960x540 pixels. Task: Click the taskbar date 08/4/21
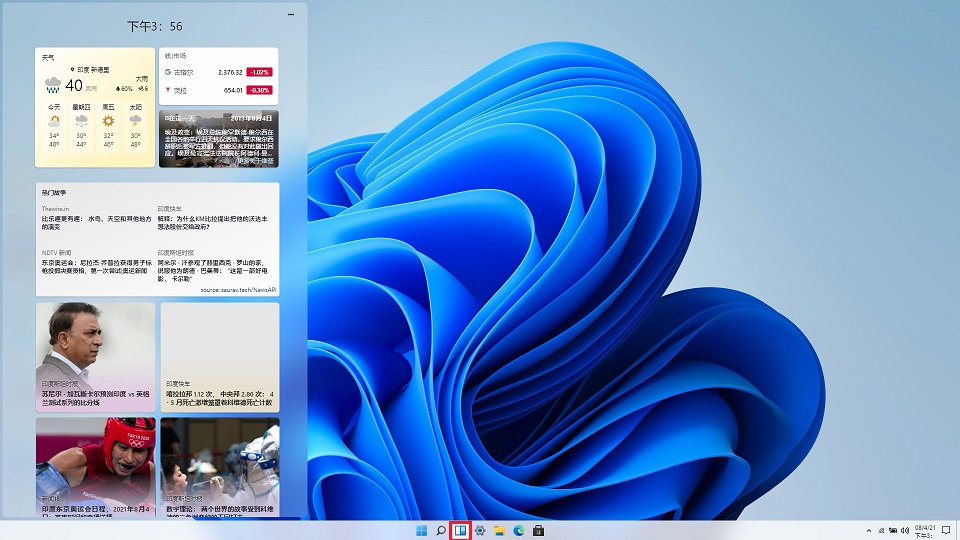925,528
